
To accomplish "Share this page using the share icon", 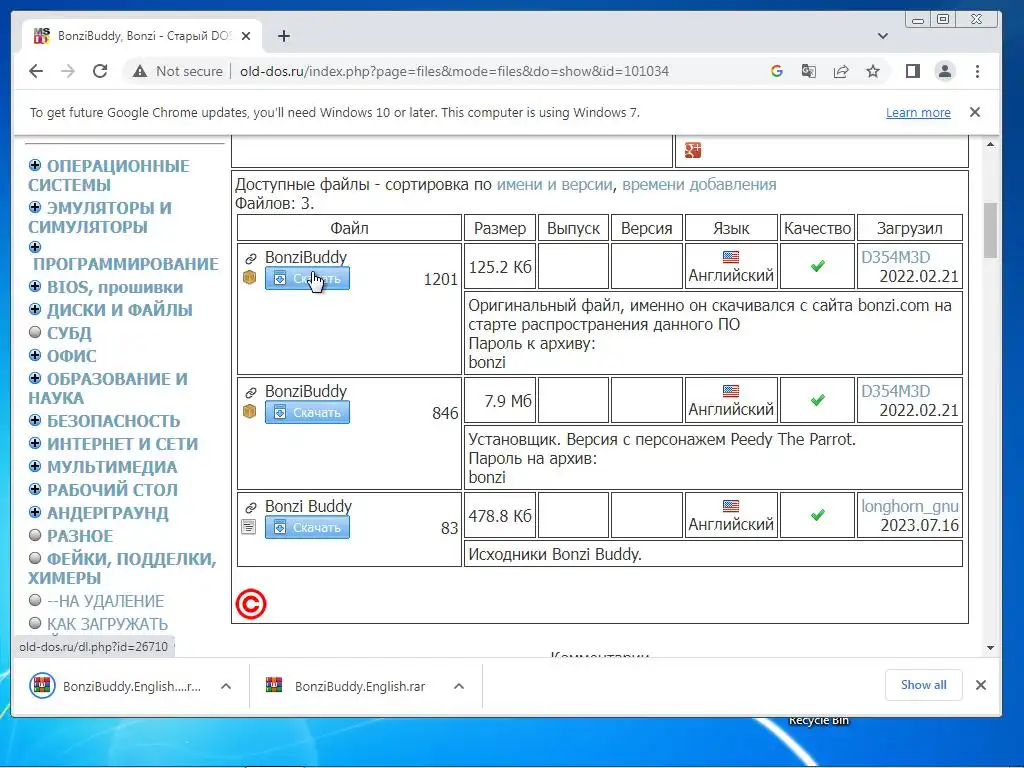I will 841,71.
